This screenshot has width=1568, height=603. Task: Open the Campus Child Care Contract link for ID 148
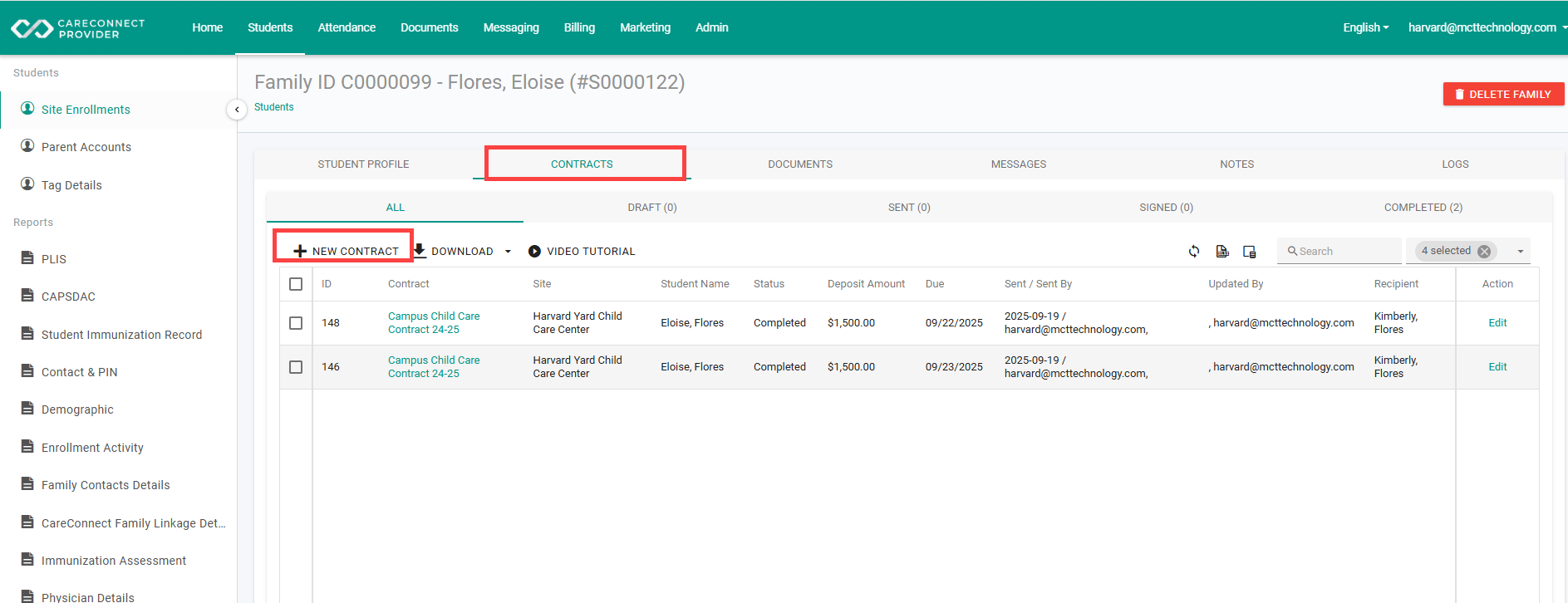(434, 323)
